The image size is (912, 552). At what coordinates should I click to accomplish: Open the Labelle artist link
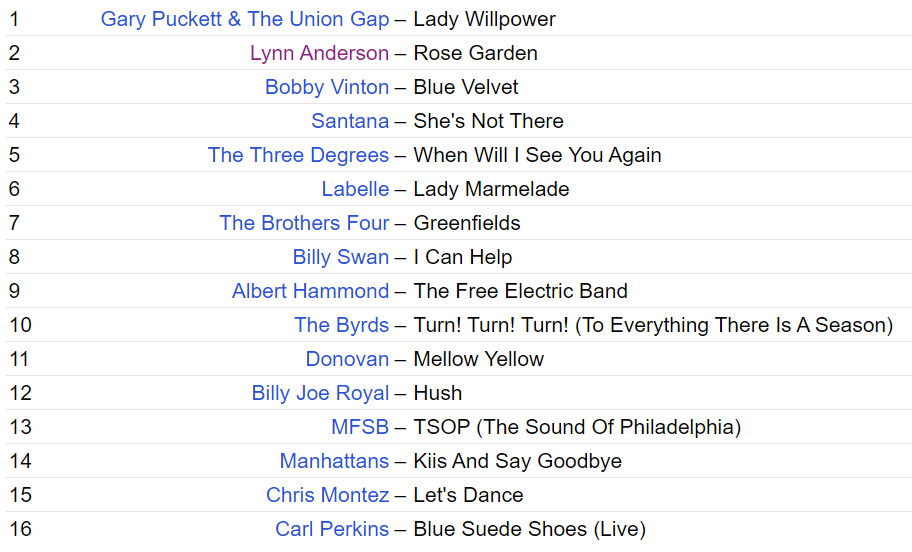(355, 189)
